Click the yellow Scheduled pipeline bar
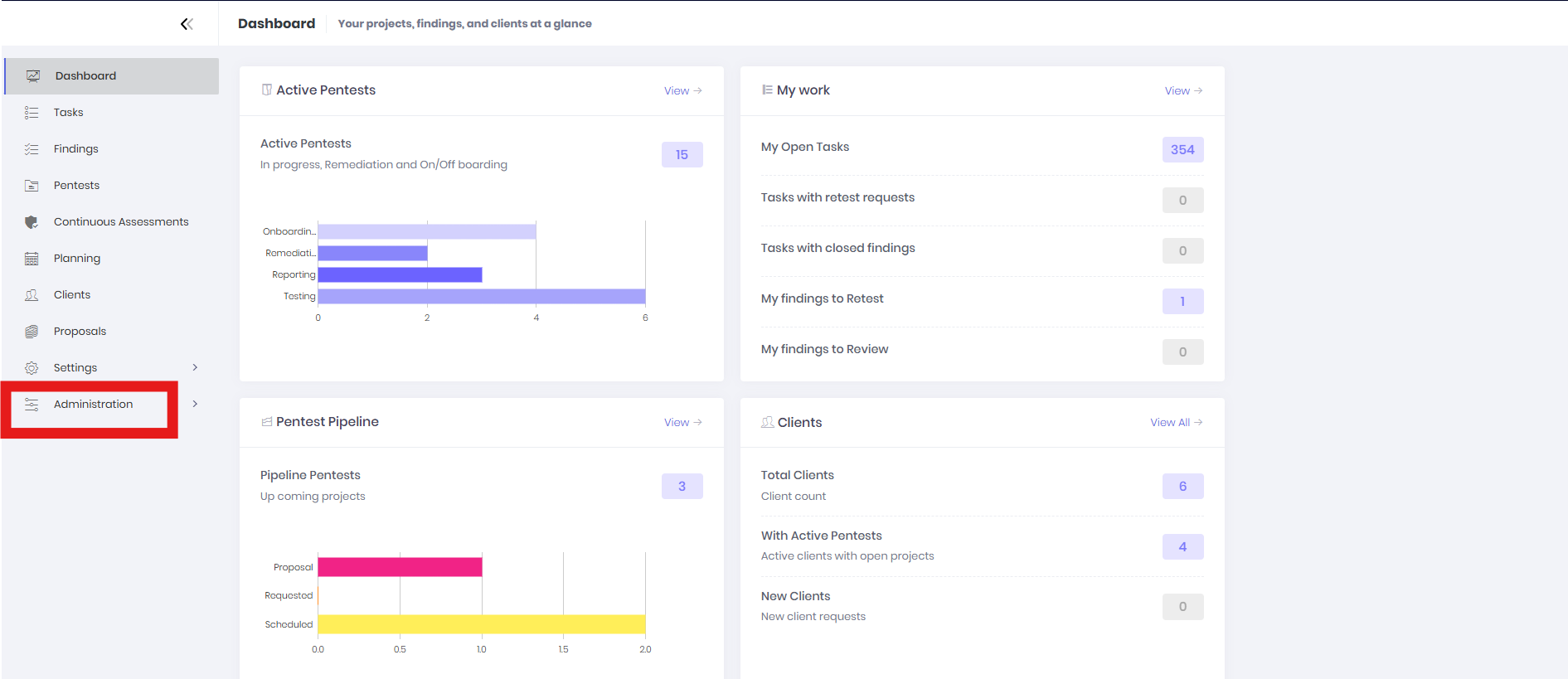 (482, 624)
